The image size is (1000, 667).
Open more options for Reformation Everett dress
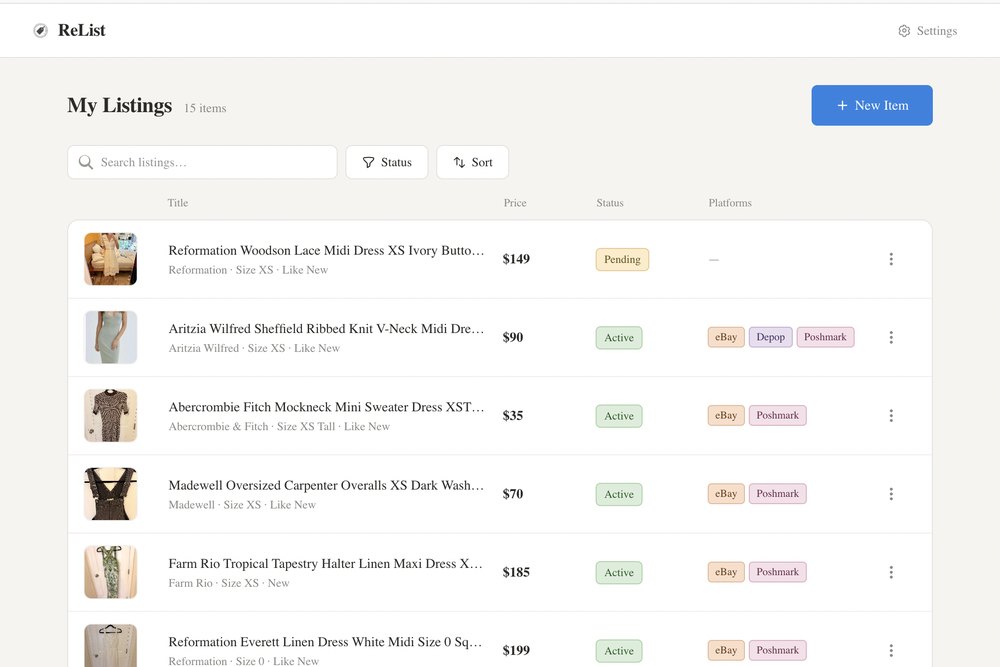coord(891,650)
